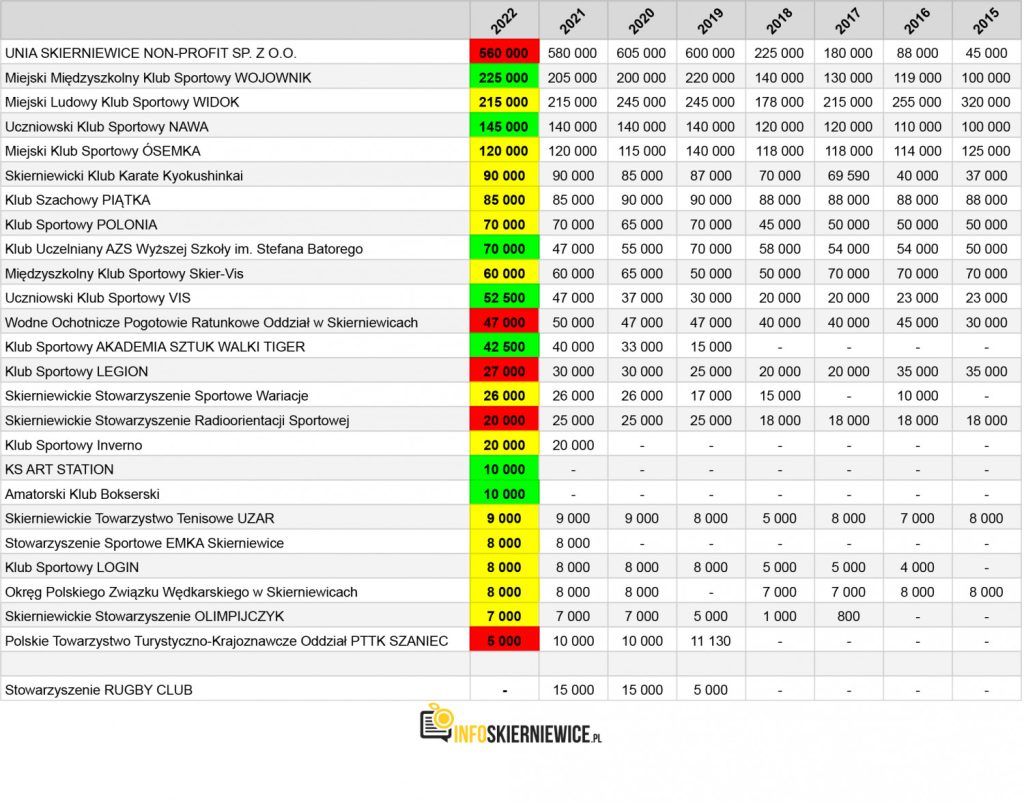The width and height of the screenshot is (1024, 802).
Task: Click the 11 130 value
Action: (x=711, y=641)
